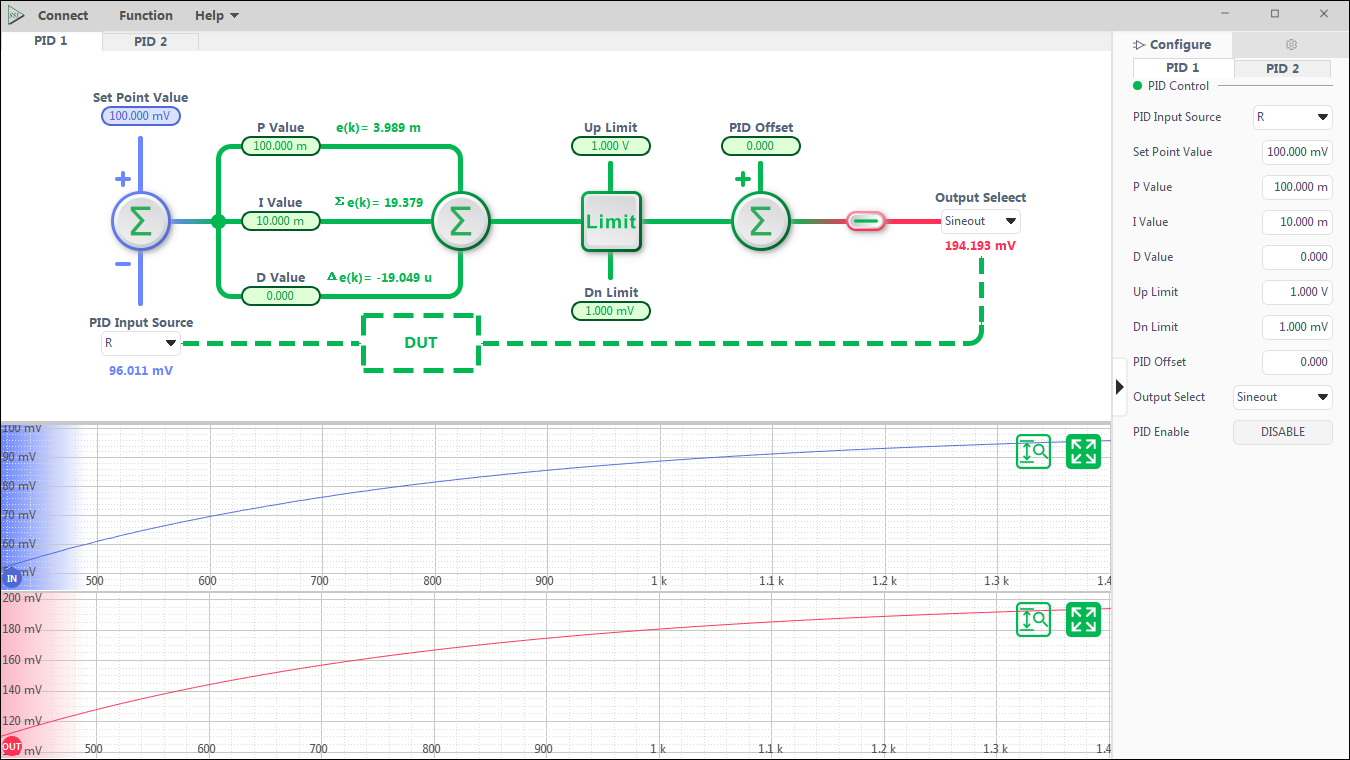Screen dimensions: 1350x760
Task: Click the blue set point summing junction
Action: pyautogui.click(x=141, y=221)
